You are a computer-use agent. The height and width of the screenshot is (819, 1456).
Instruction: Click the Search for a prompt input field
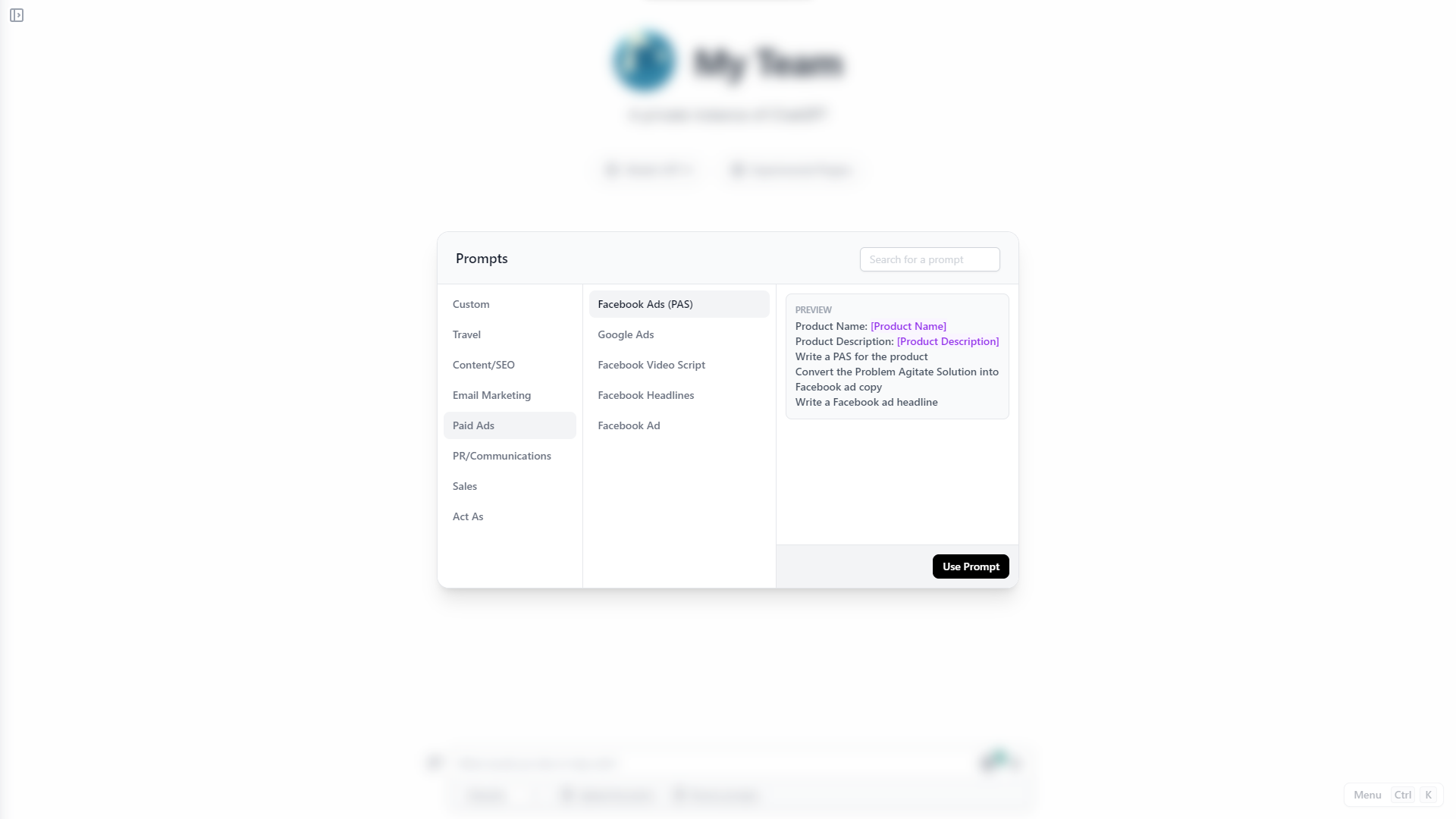[x=929, y=259]
